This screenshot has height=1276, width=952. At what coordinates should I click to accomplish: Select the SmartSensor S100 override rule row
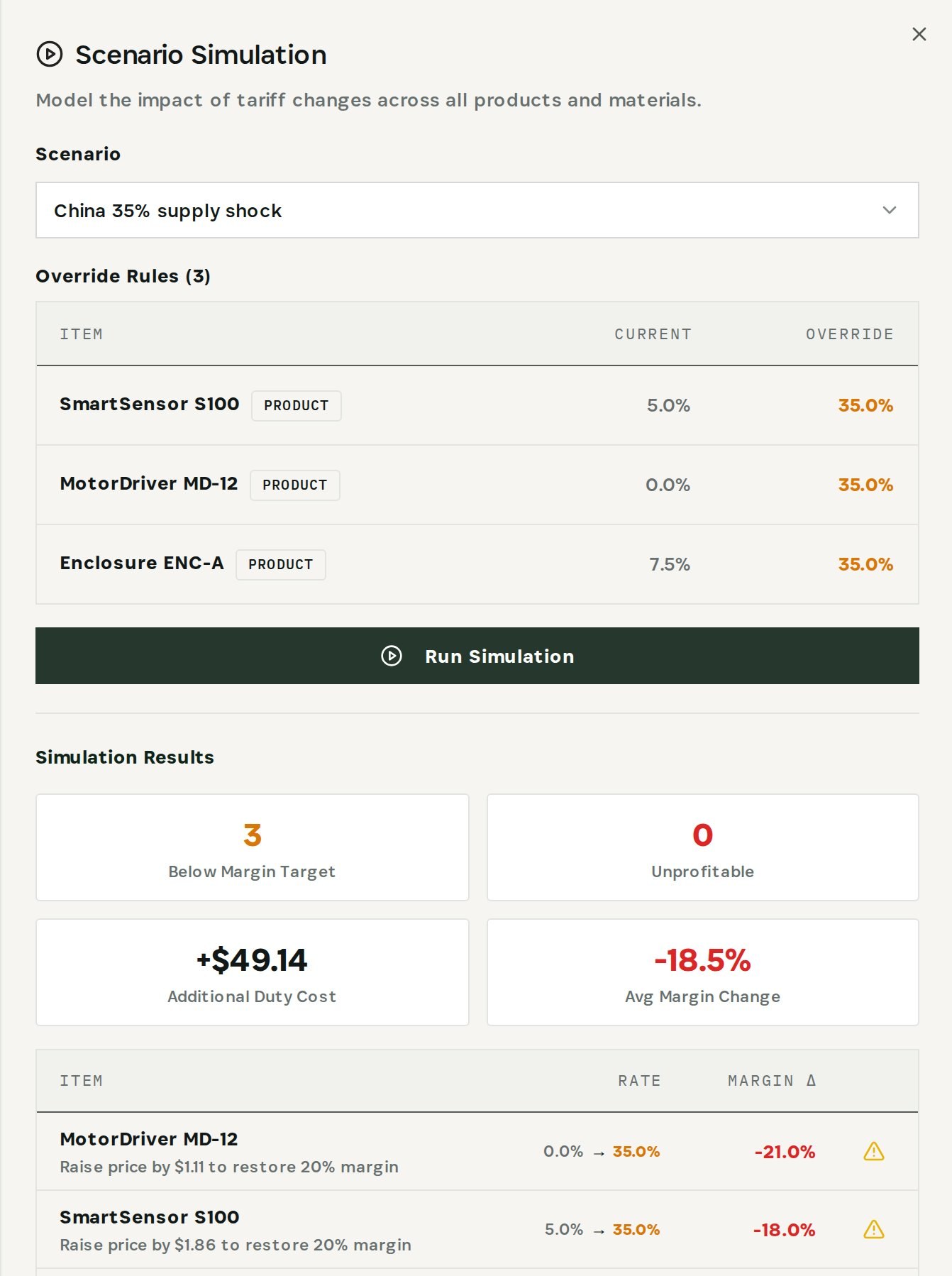pos(477,406)
